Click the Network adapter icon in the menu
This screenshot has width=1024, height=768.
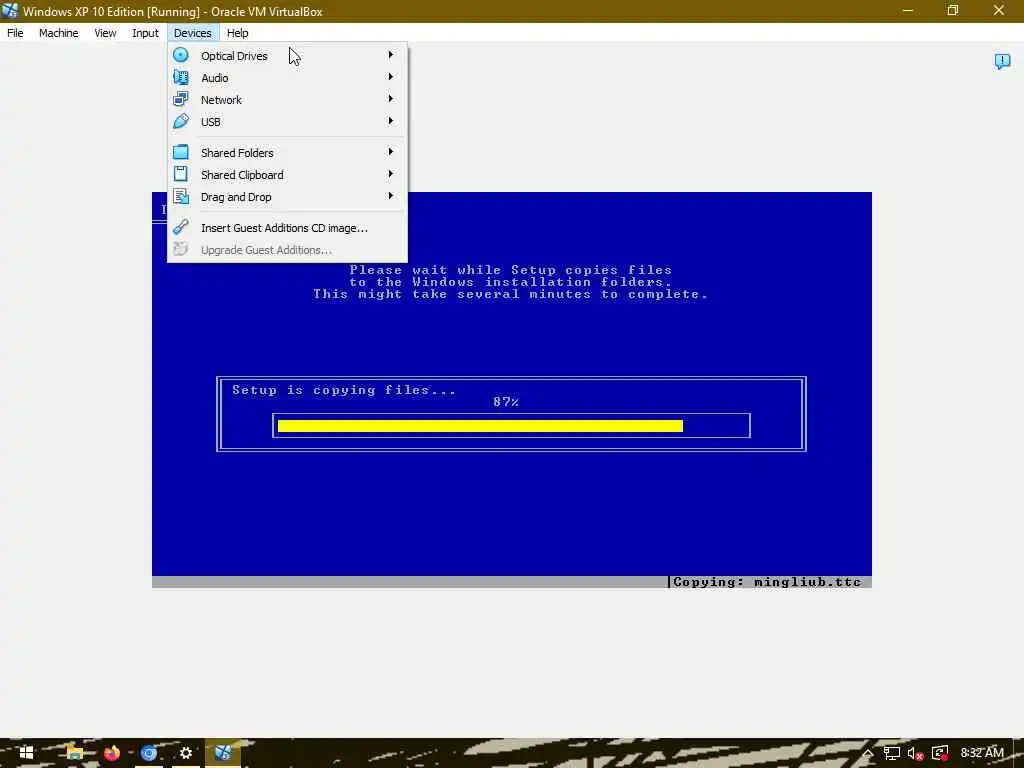(181, 99)
